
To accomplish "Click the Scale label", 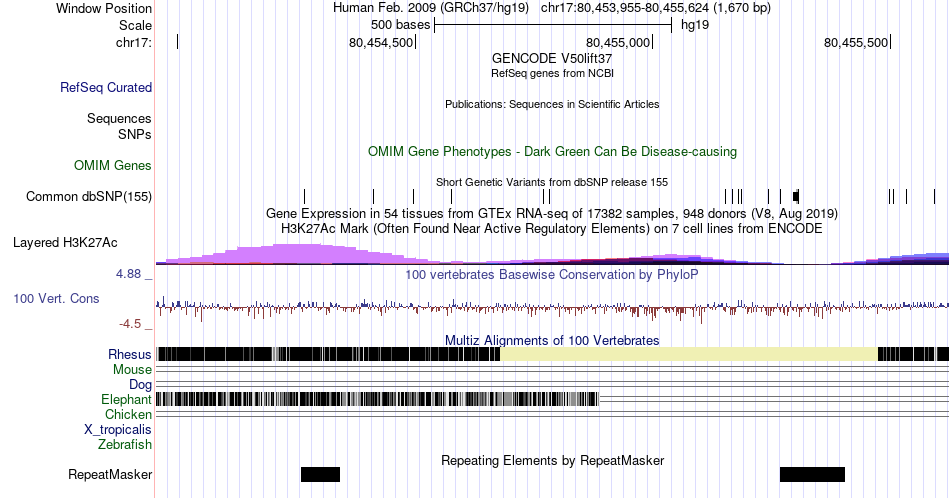I will pos(135,25).
